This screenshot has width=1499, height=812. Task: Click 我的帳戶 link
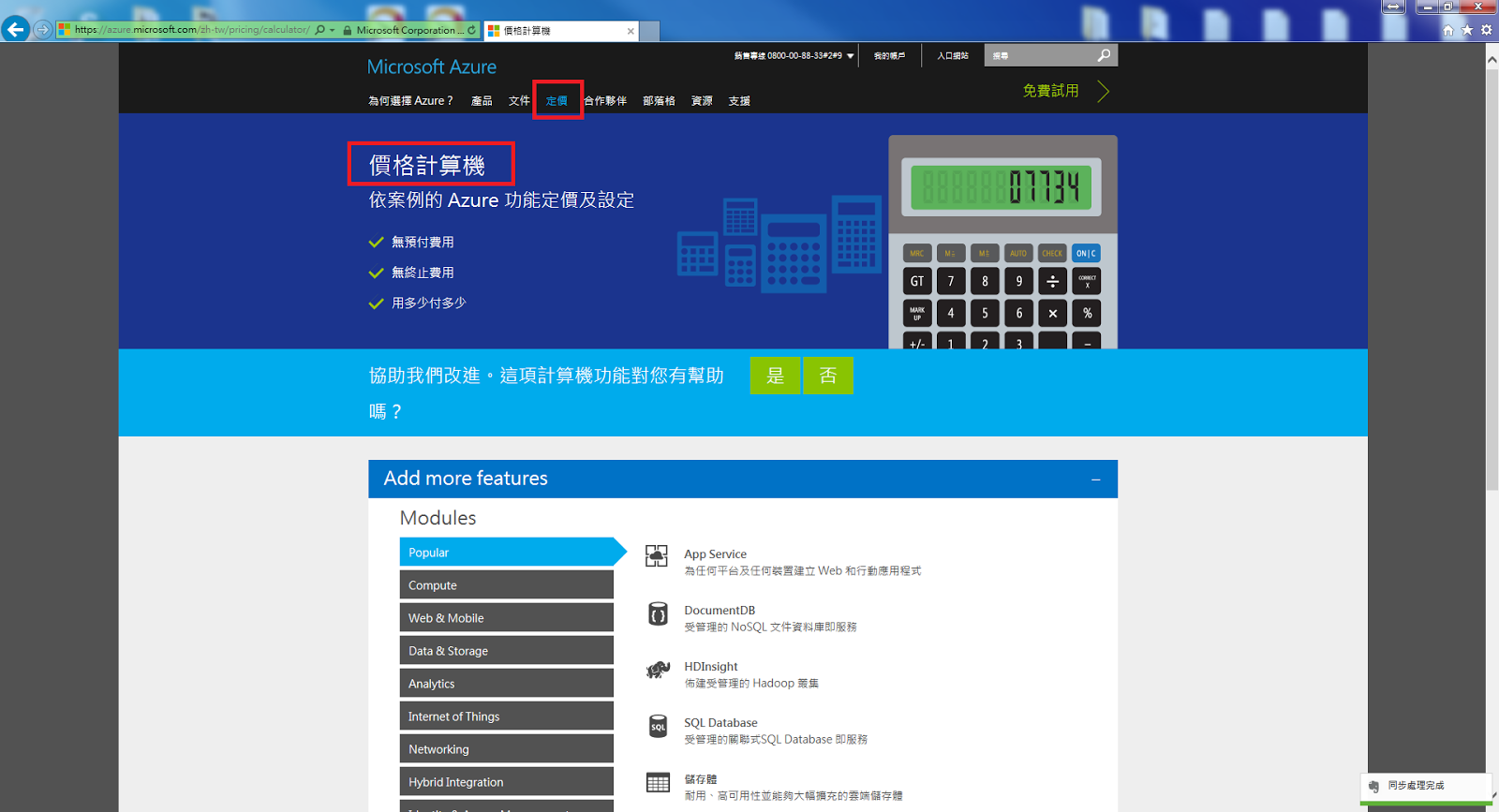click(x=889, y=56)
